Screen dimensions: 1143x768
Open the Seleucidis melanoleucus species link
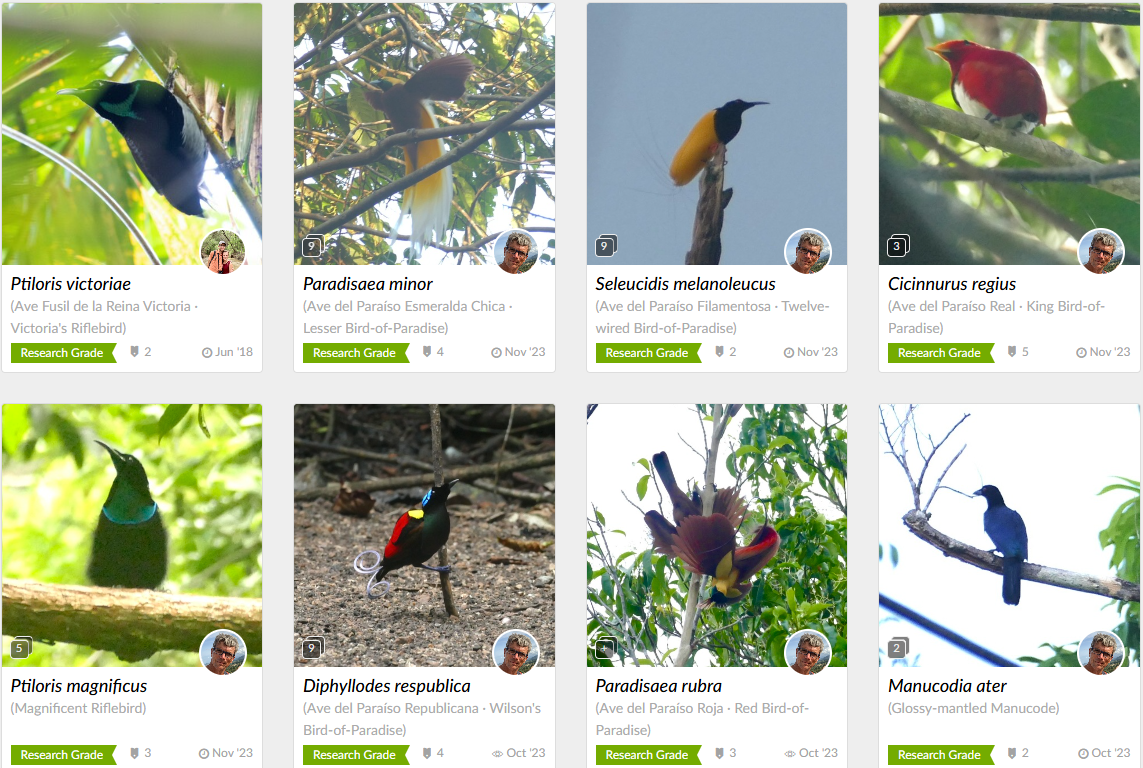[685, 284]
